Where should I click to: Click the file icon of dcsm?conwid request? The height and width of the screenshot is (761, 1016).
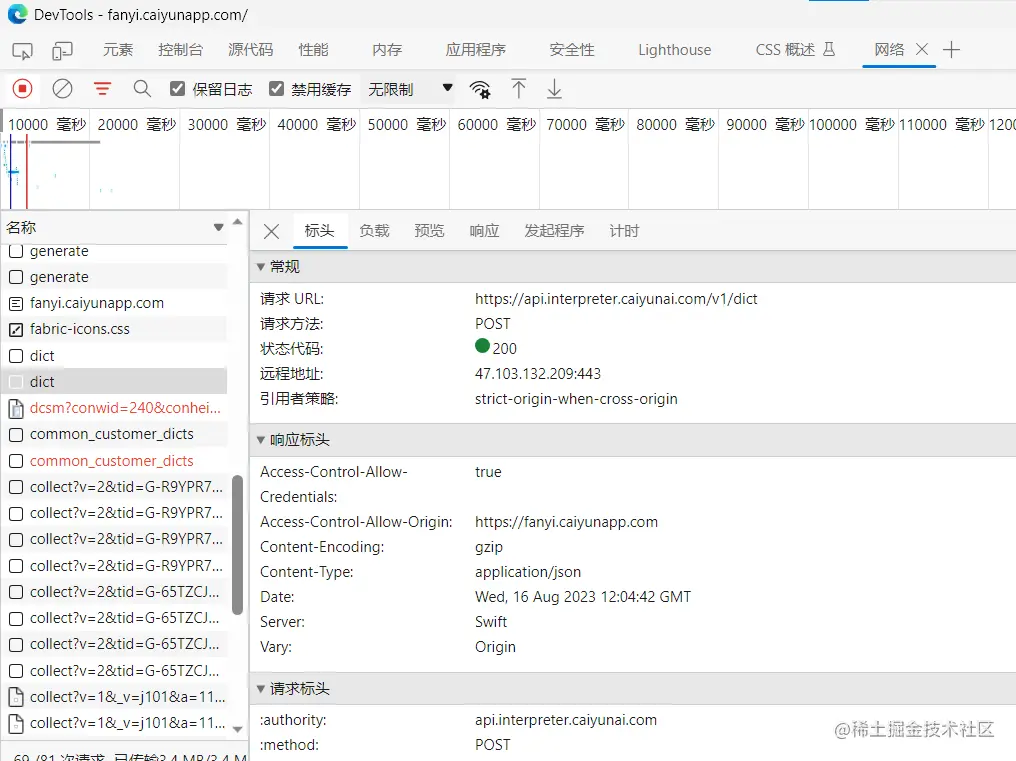point(16,408)
